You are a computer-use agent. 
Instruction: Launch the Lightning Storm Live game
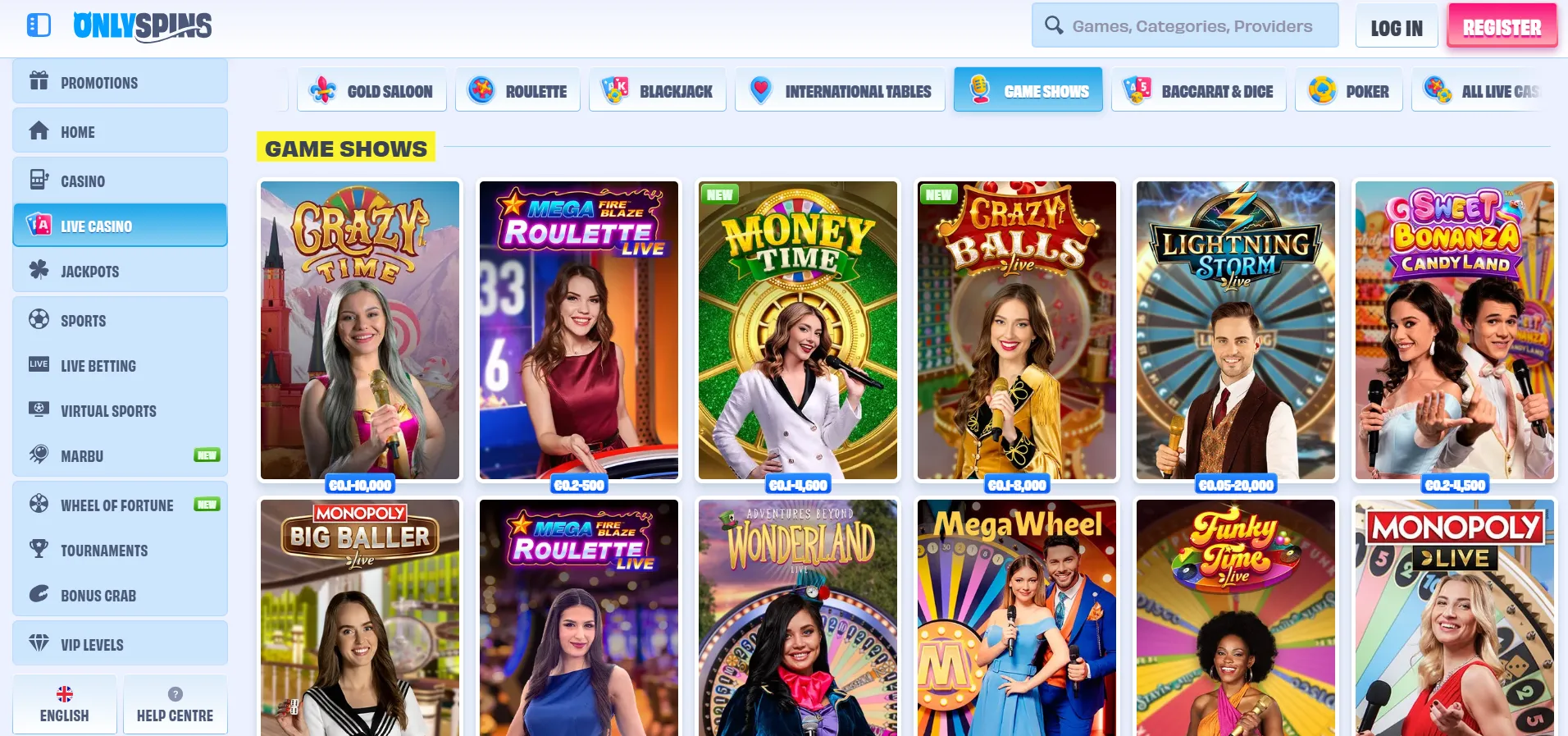[x=1235, y=330]
